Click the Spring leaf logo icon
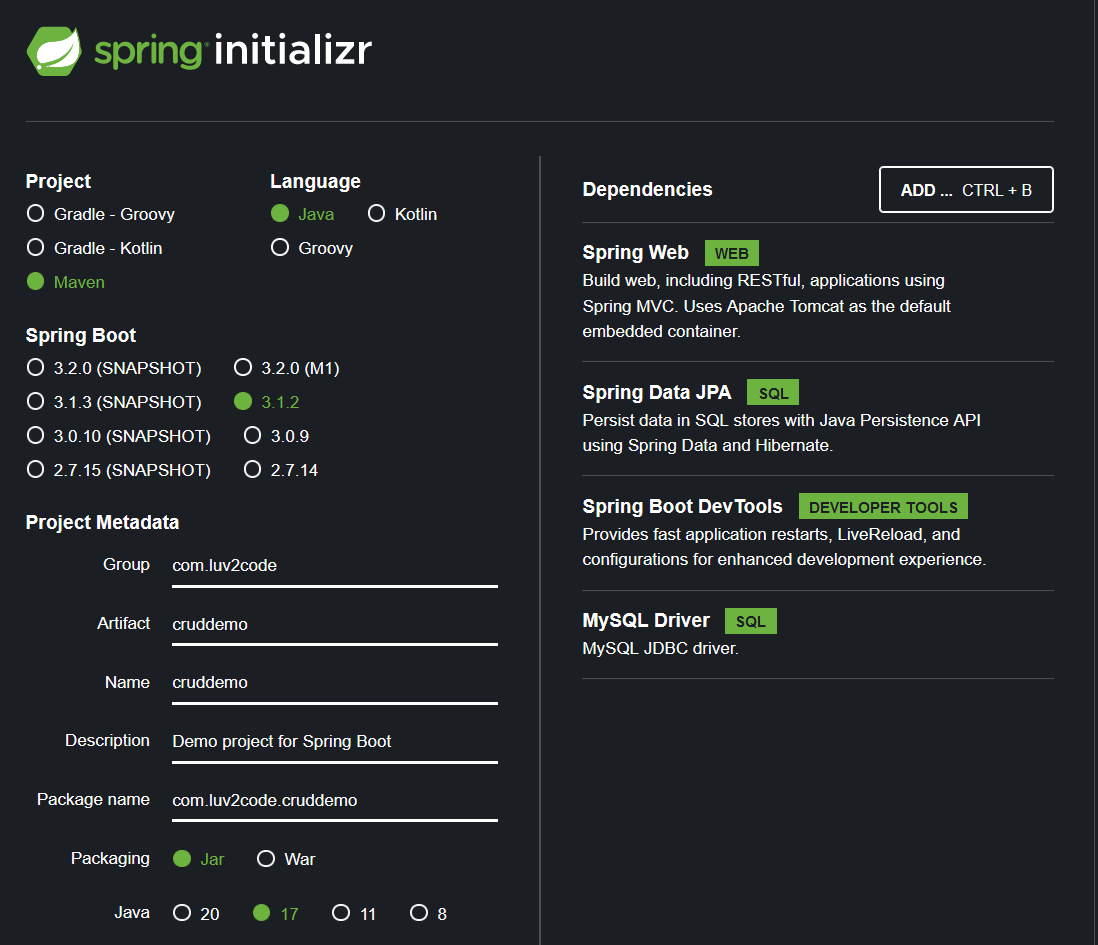Viewport: 1098px width, 945px height. click(54, 51)
